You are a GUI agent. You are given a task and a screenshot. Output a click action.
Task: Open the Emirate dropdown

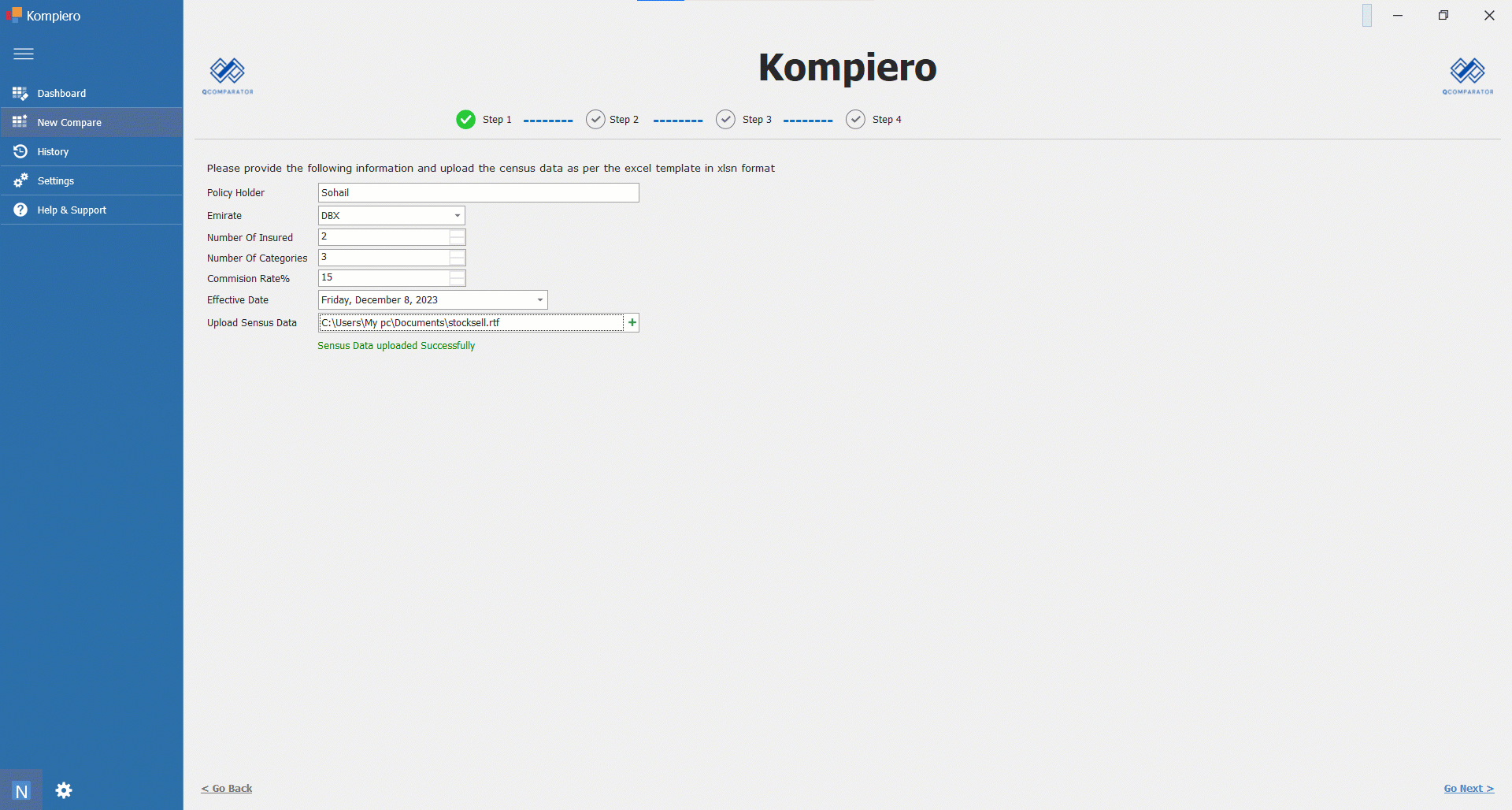click(x=457, y=215)
